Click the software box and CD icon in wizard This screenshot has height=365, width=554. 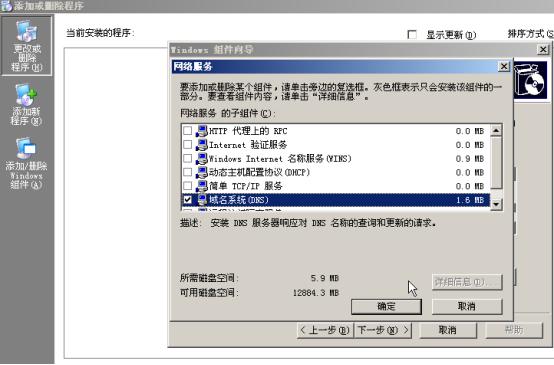(x=530, y=80)
